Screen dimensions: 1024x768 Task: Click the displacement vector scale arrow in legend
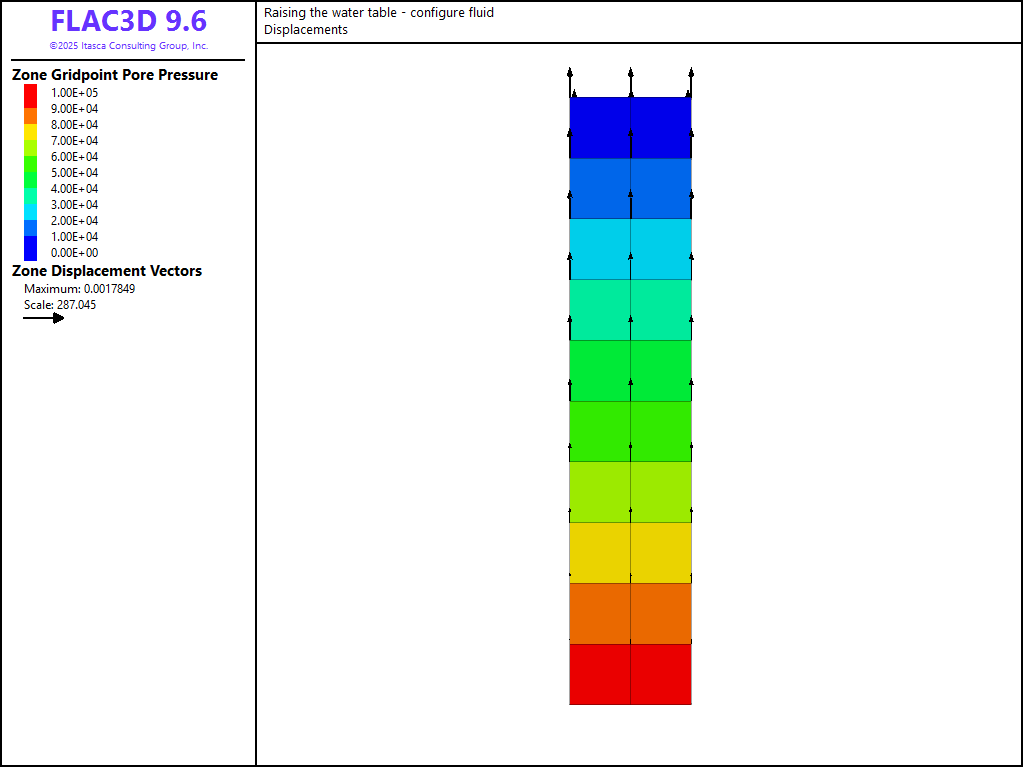(44, 318)
